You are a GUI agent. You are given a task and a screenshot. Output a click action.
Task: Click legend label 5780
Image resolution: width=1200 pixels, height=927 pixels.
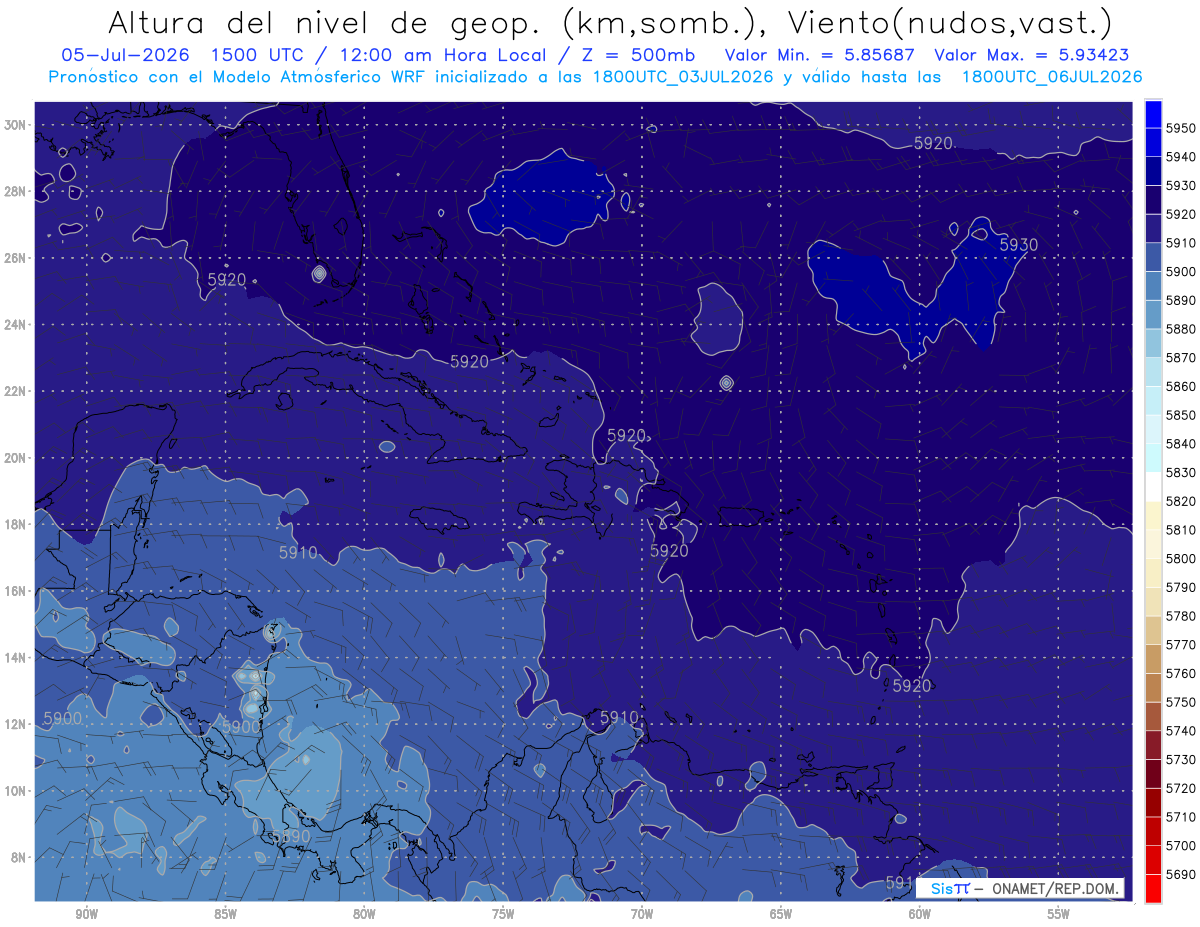[x=1181, y=616]
